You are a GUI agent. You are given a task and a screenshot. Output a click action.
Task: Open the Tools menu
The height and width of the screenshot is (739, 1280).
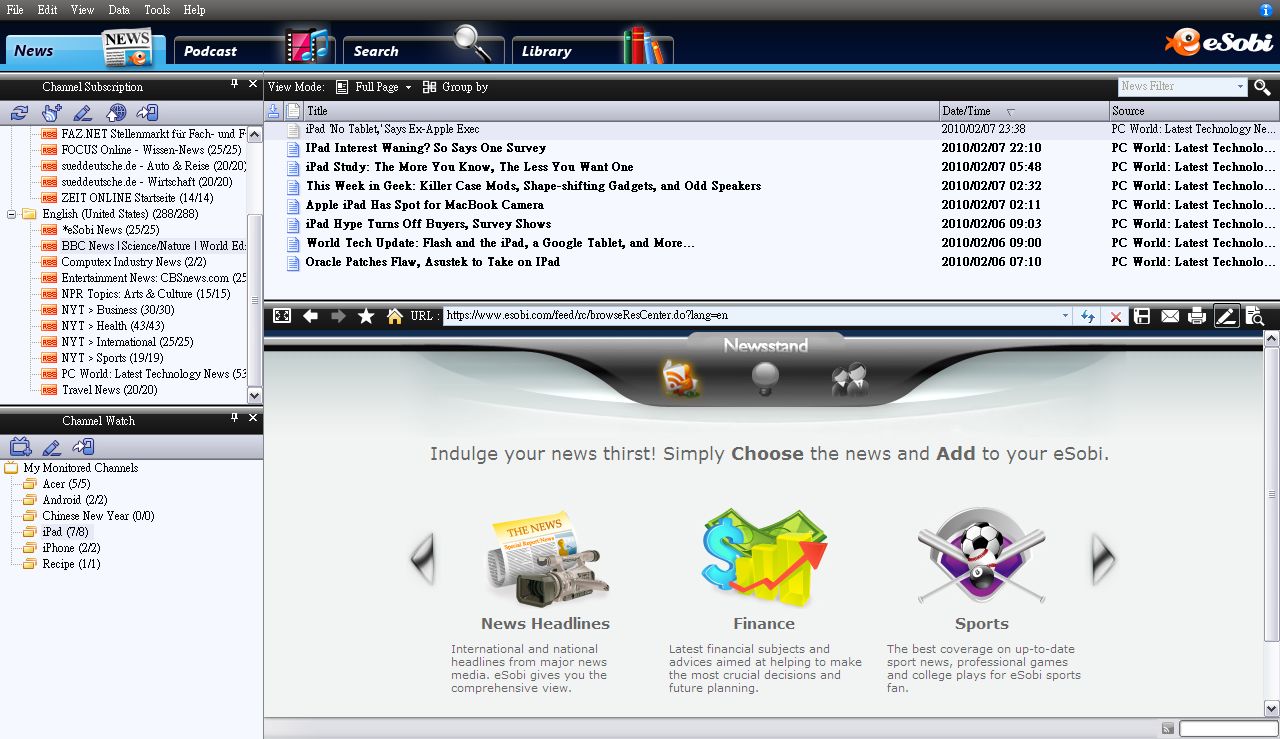(157, 10)
